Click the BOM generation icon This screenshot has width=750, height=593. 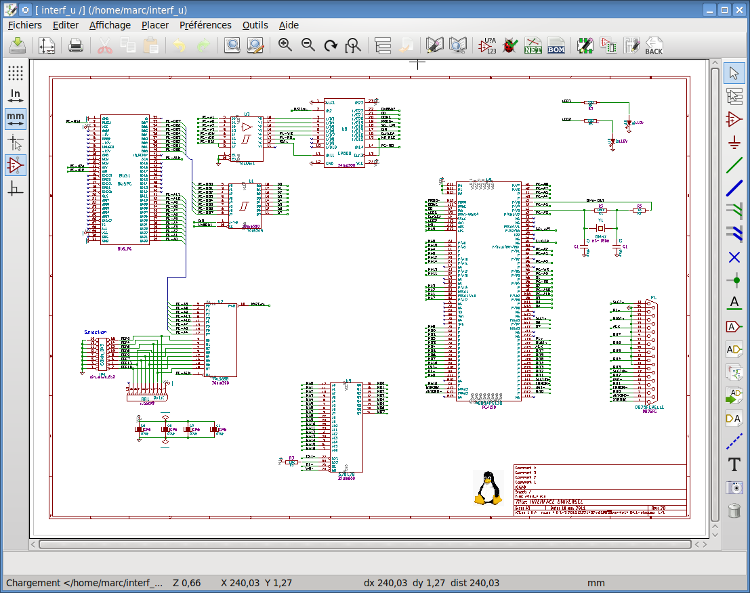tap(557, 45)
